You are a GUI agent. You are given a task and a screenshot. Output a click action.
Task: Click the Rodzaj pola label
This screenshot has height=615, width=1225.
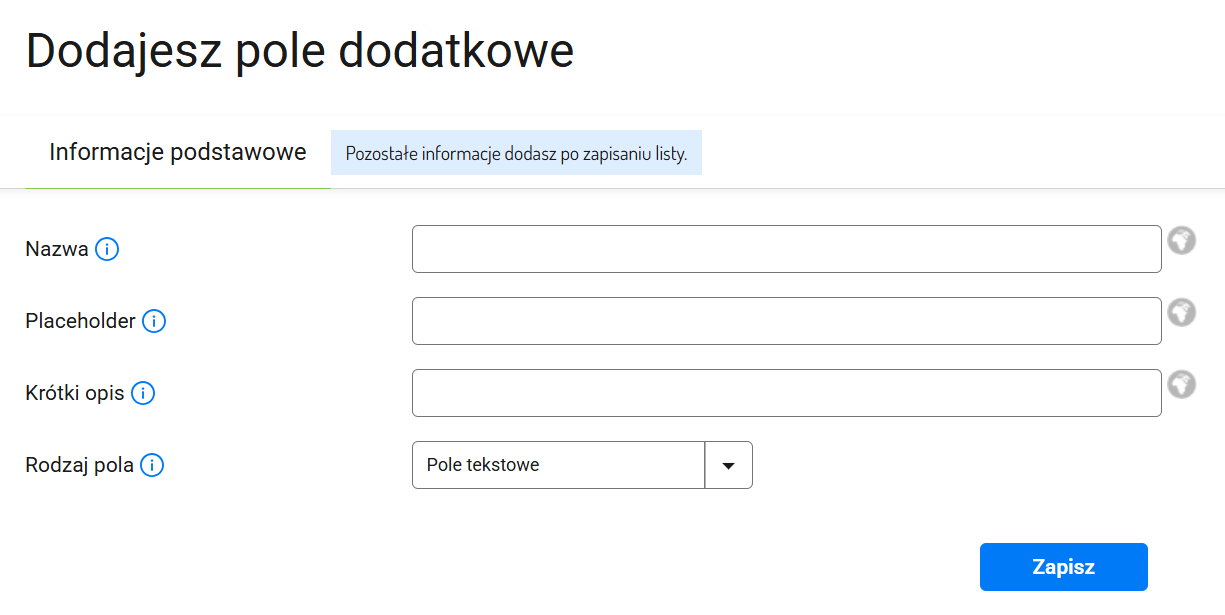[x=79, y=465]
